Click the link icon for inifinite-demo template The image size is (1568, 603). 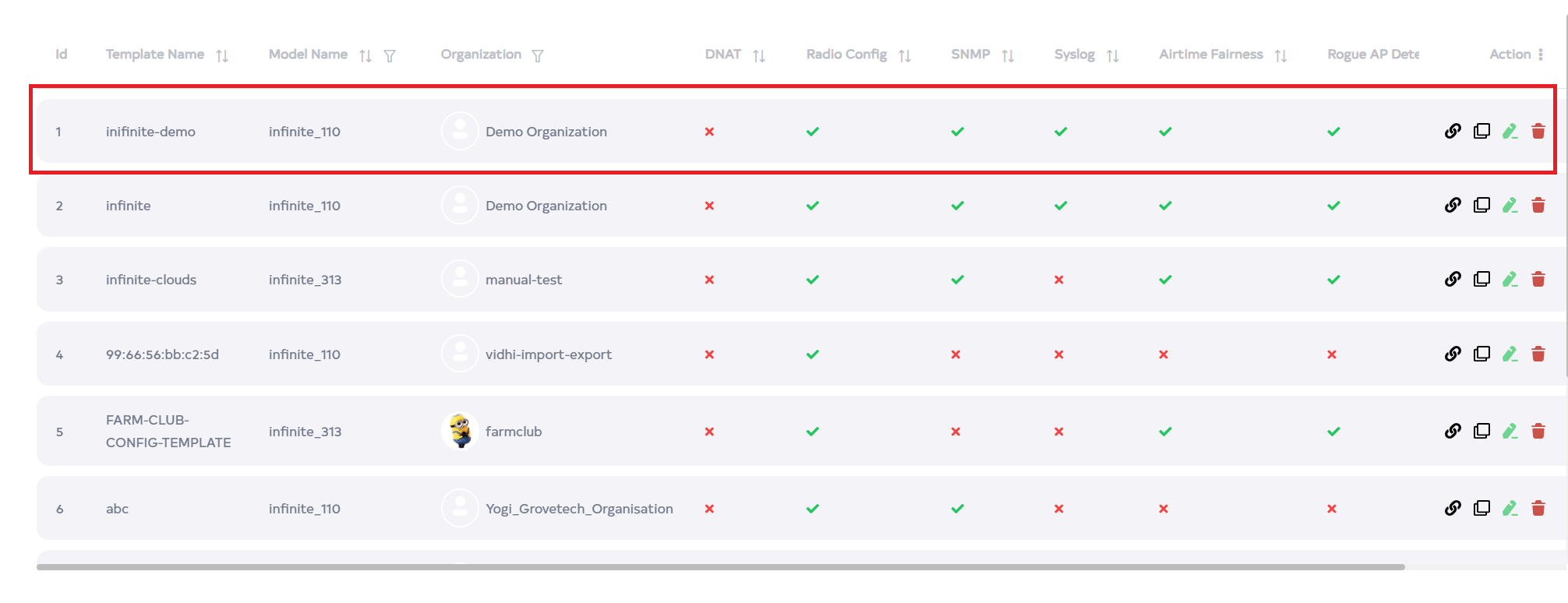(1453, 131)
